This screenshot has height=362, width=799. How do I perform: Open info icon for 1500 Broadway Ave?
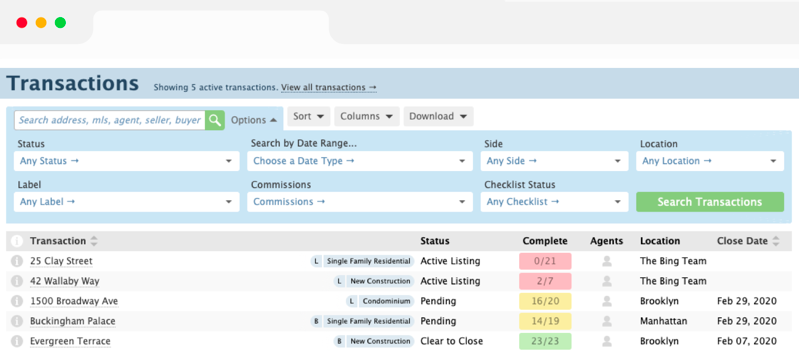click(17, 301)
